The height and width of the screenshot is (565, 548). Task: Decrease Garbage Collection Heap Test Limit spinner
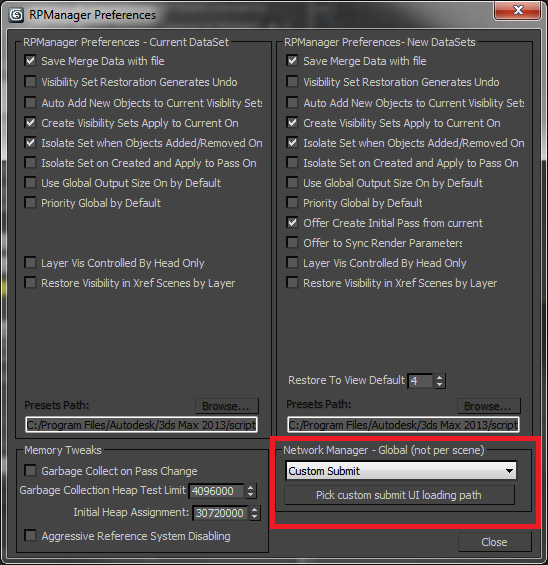[250, 495]
